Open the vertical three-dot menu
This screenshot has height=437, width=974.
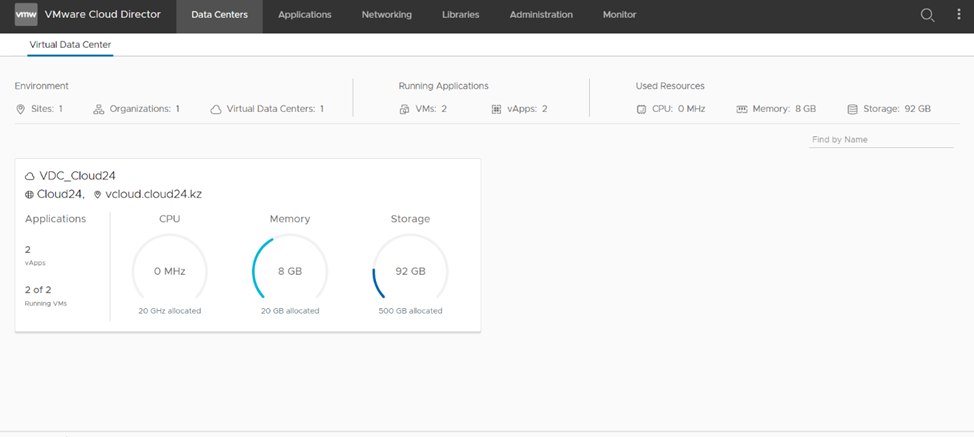pos(958,15)
